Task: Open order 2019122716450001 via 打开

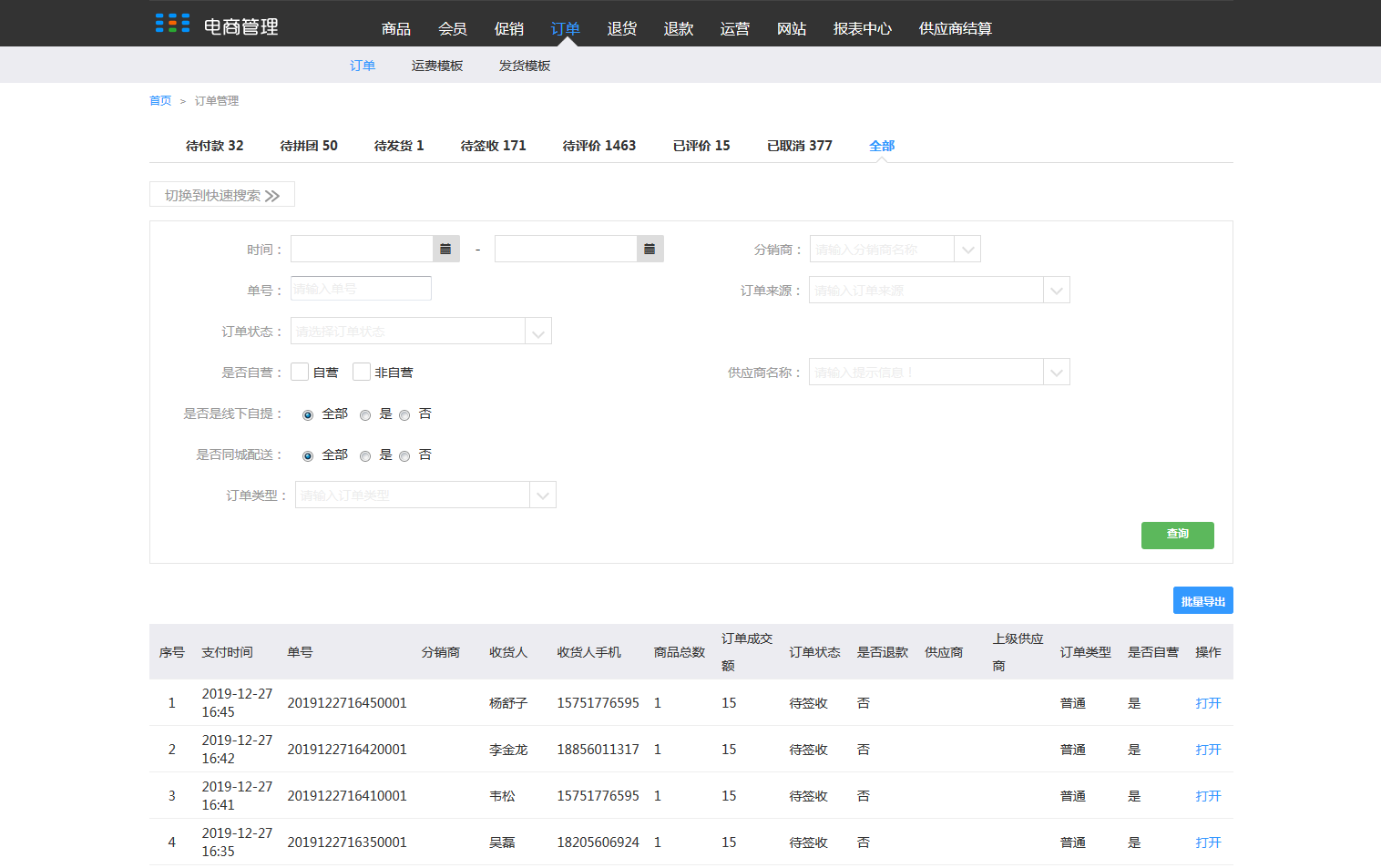Action: pyautogui.click(x=1208, y=703)
